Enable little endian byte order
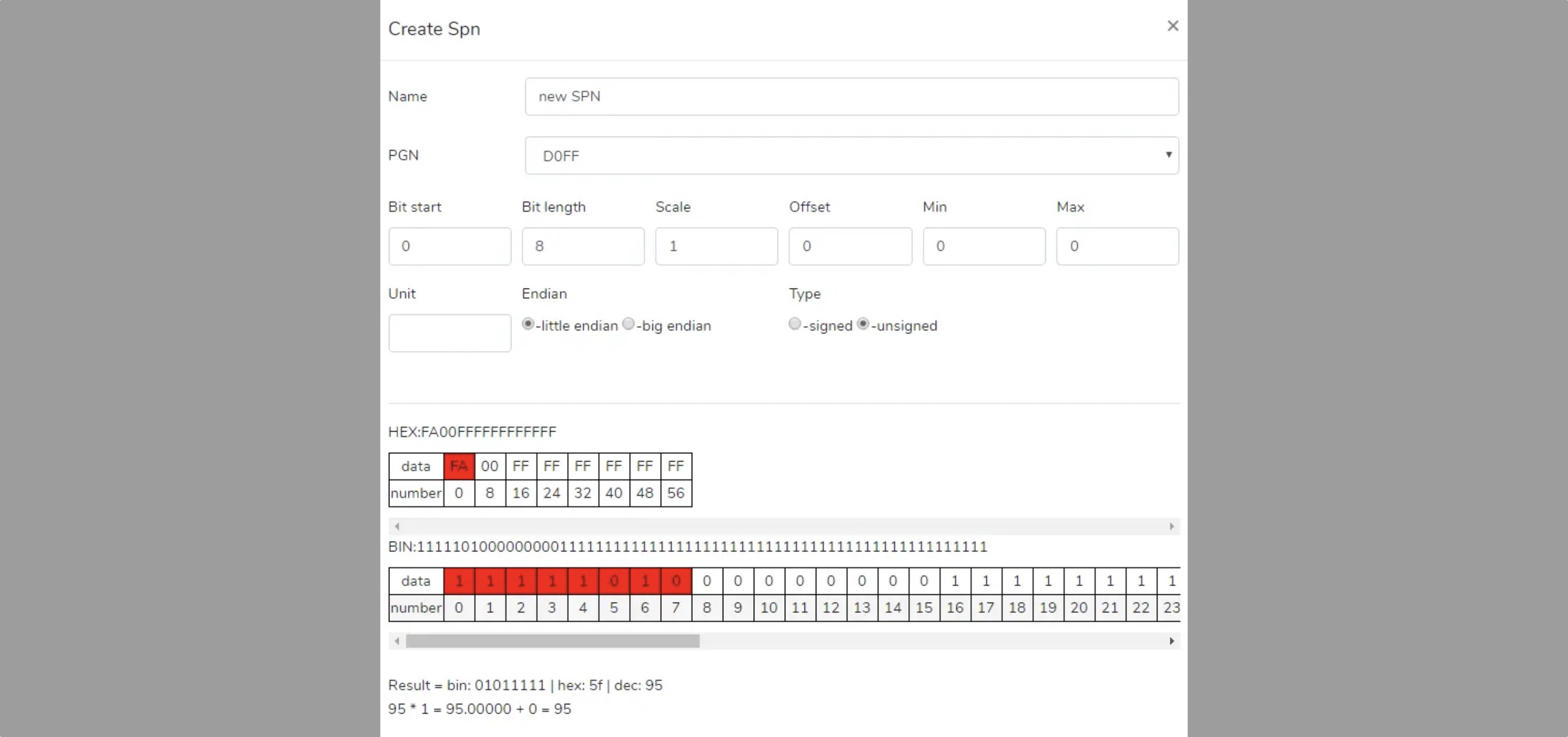1568x737 pixels. point(527,324)
